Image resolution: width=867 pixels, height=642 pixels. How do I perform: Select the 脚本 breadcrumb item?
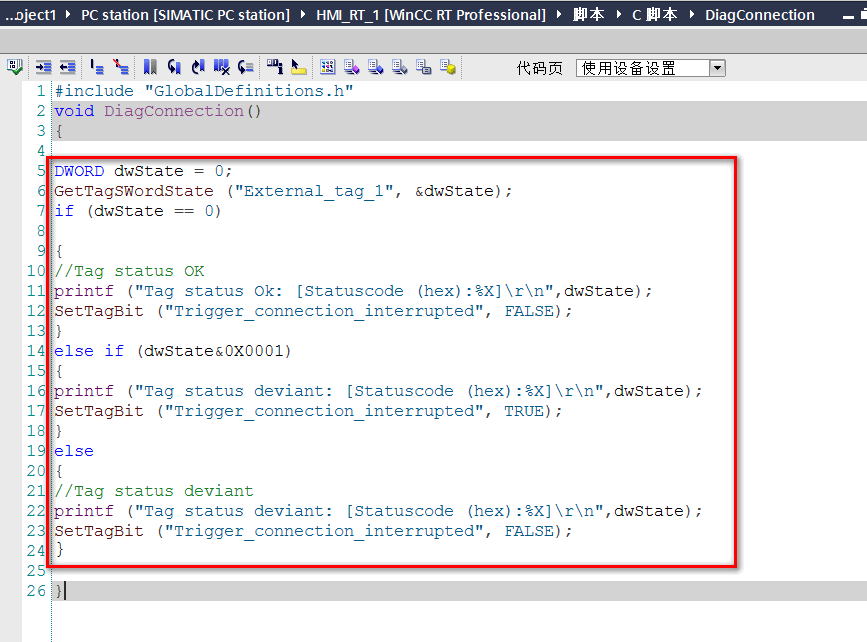(588, 15)
